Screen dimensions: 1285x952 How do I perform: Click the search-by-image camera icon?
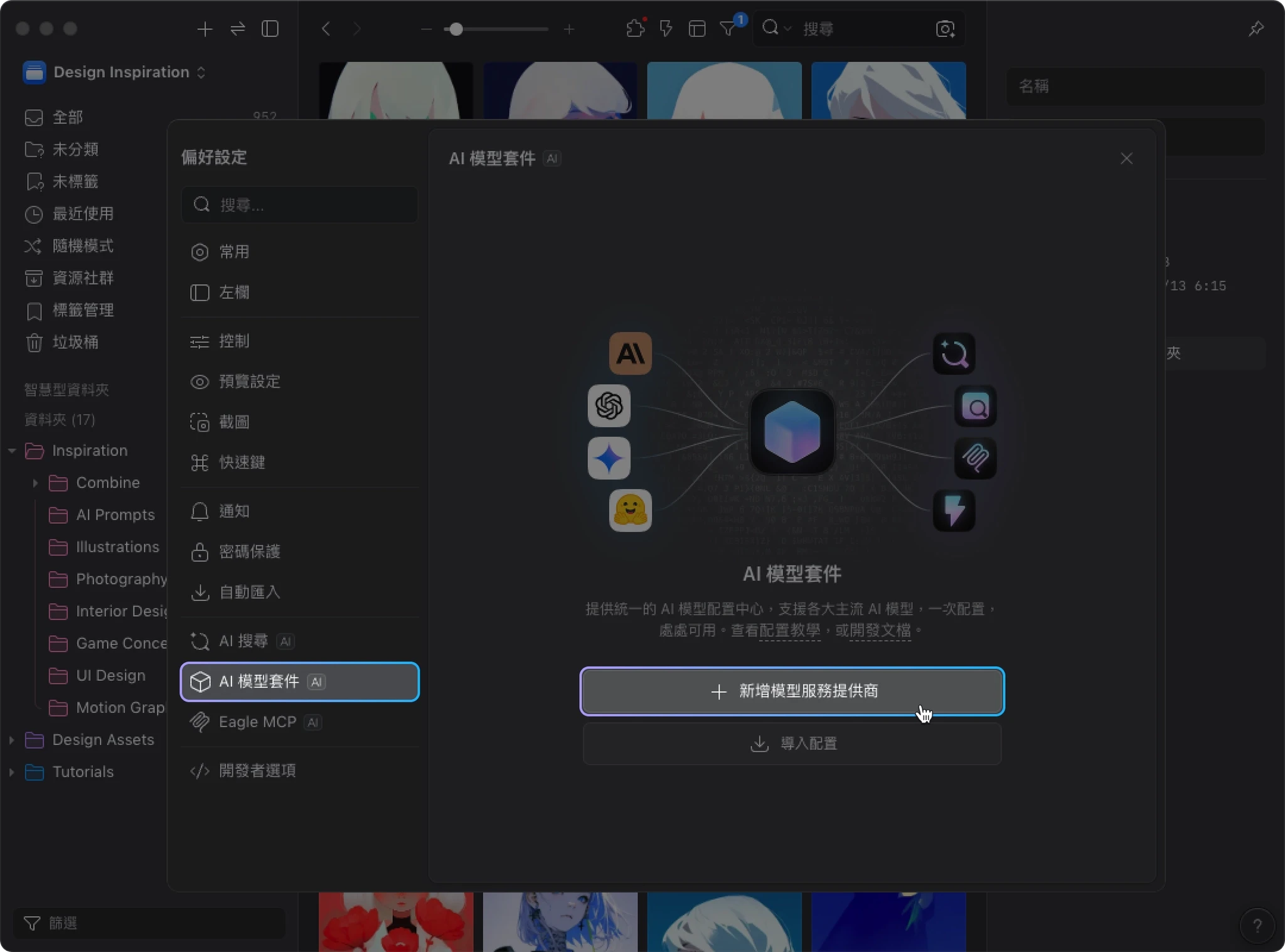click(945, 29)
